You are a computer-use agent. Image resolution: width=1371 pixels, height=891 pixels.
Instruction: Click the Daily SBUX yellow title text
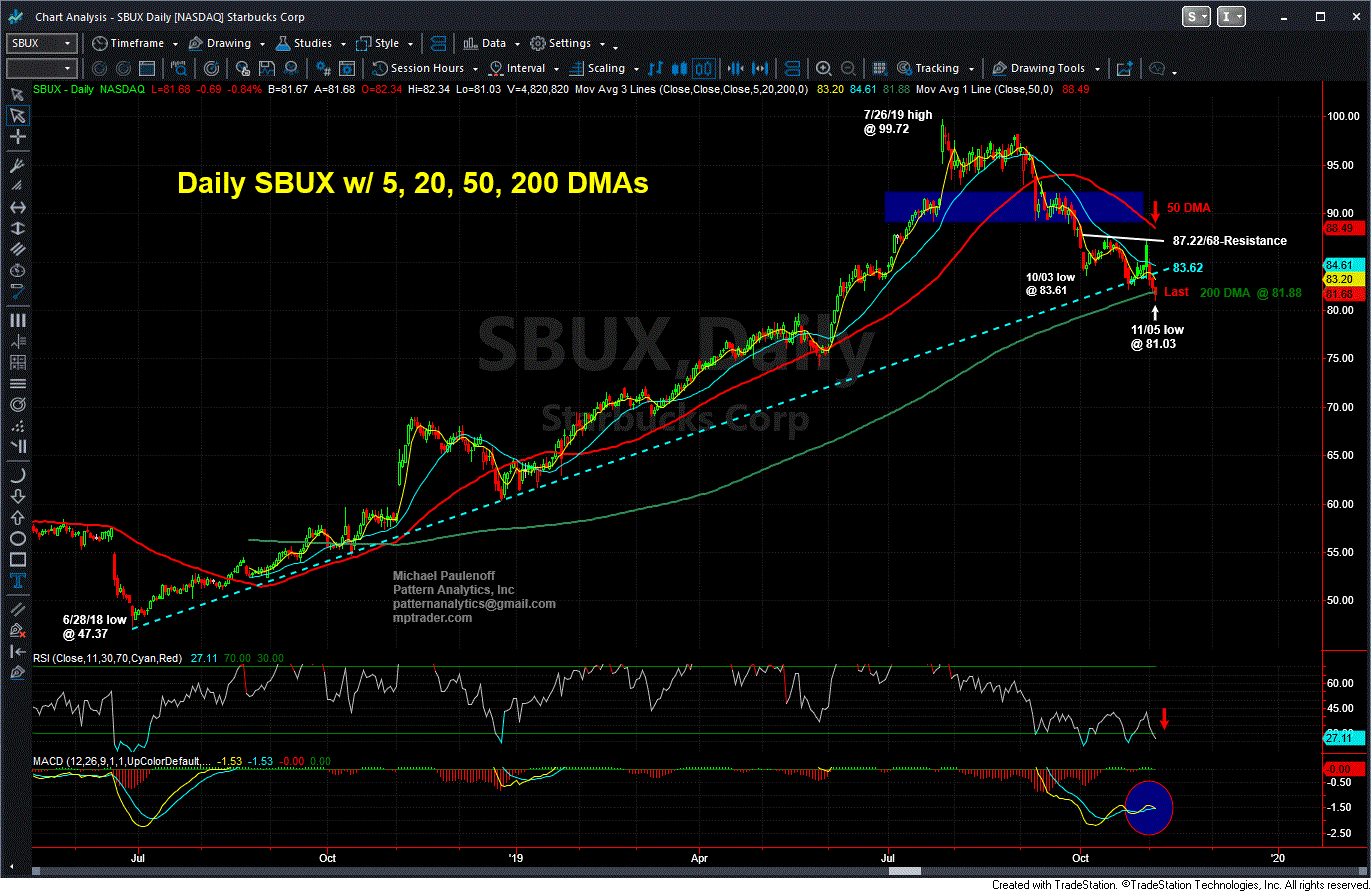pos(412,183)
